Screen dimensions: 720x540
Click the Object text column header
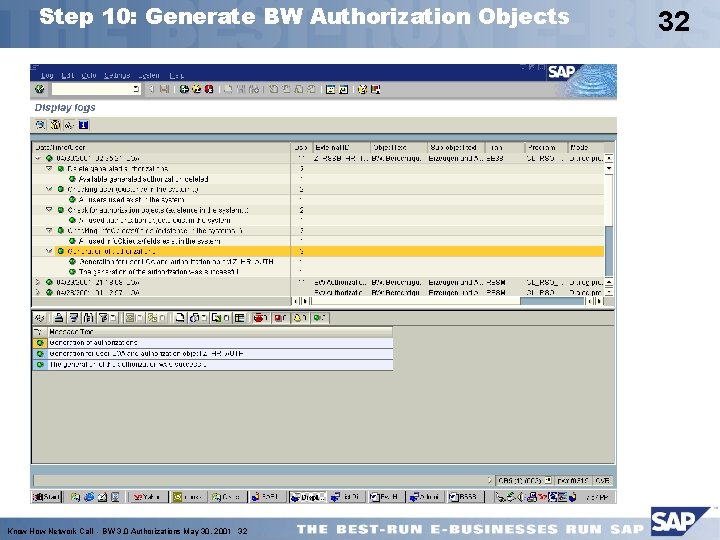[399, 147]
